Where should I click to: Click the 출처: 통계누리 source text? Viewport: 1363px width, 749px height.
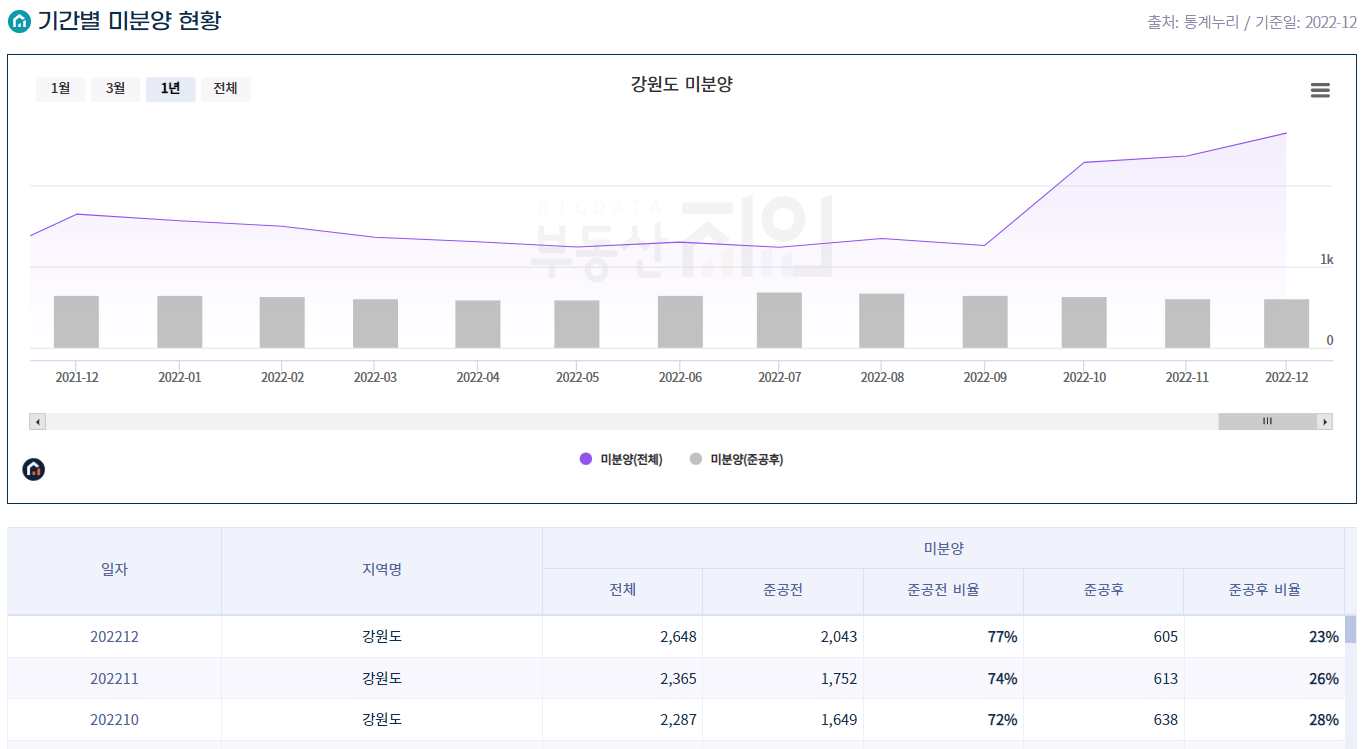pyautogui.click(x=1192, y=22)
